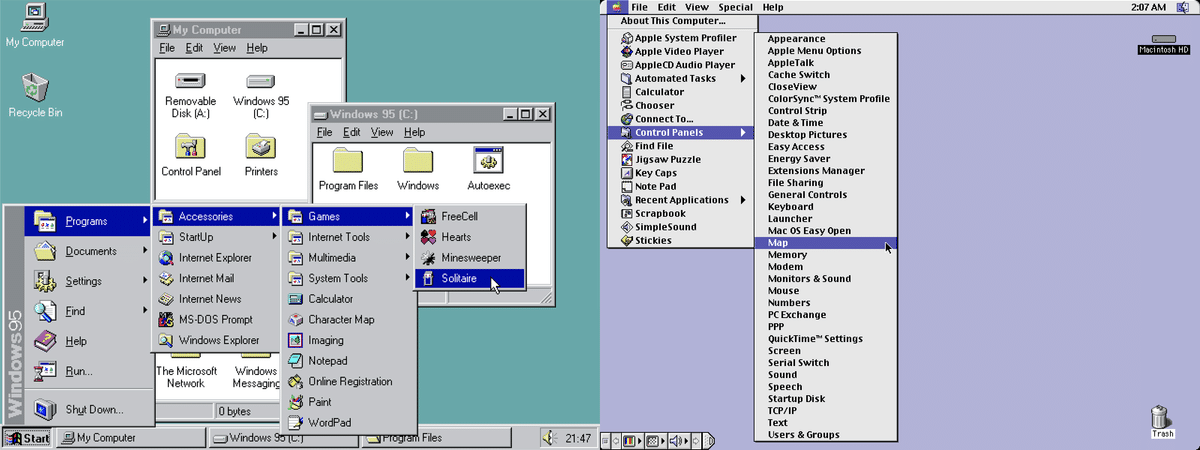Viewport: 1200px width, 450px height.
Task: Launch Minesweeper from the Games menu
Action: 469,258
